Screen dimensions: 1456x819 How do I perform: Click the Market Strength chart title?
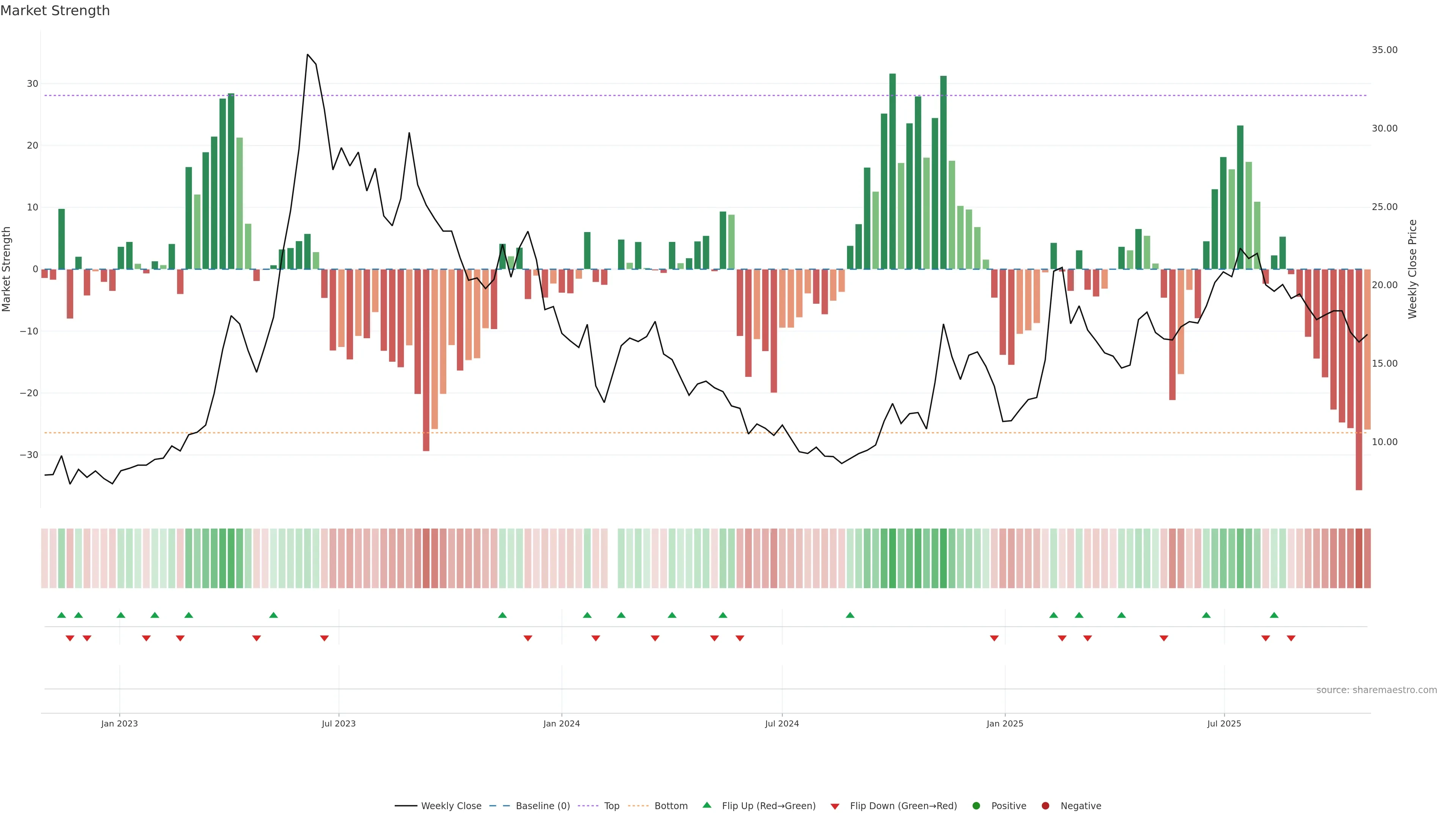pyautogui.click(x=55, y=11)
